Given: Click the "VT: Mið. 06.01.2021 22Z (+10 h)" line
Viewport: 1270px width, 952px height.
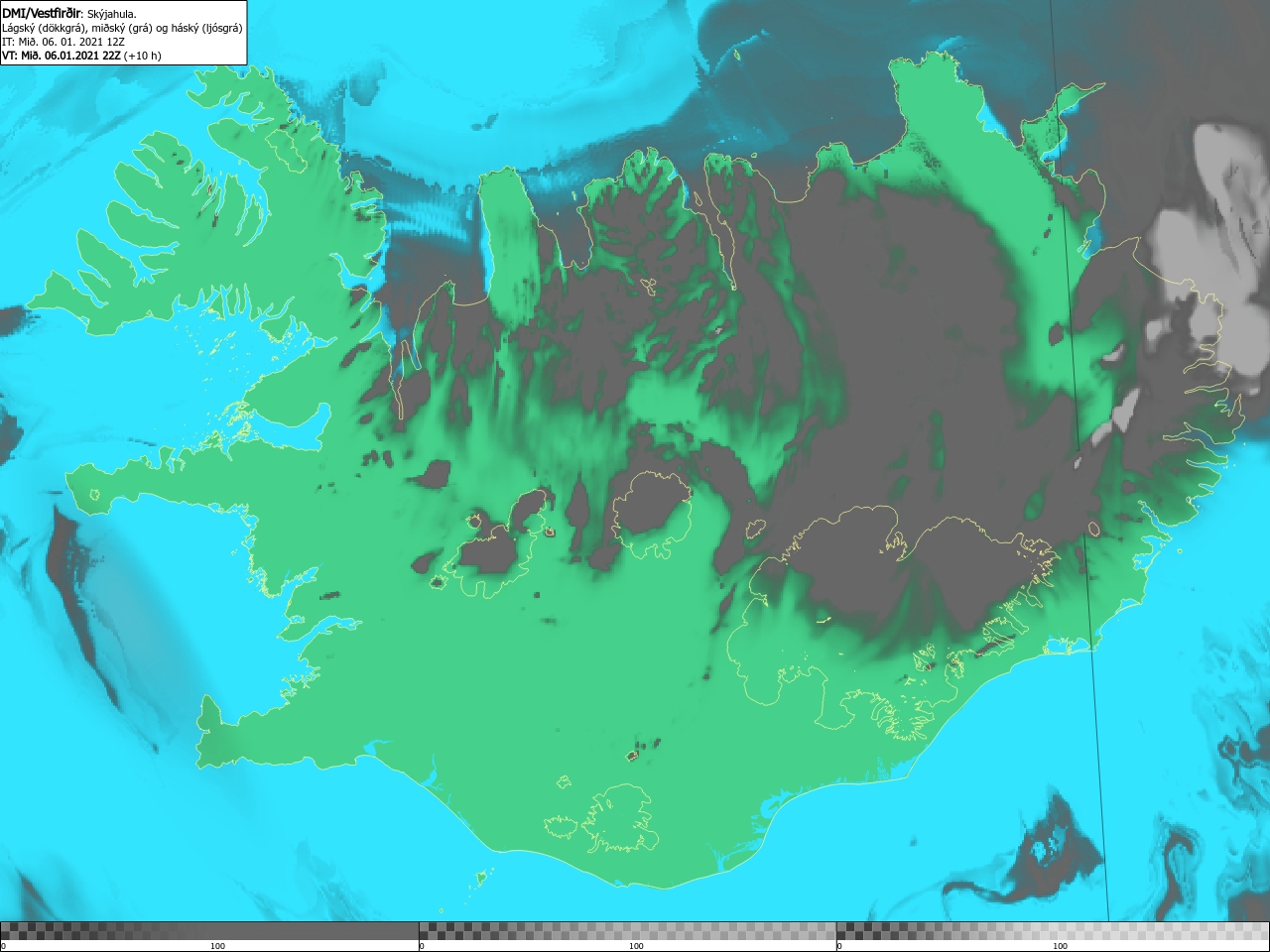Looking at the screenshot, I should [x=81, y=56].
